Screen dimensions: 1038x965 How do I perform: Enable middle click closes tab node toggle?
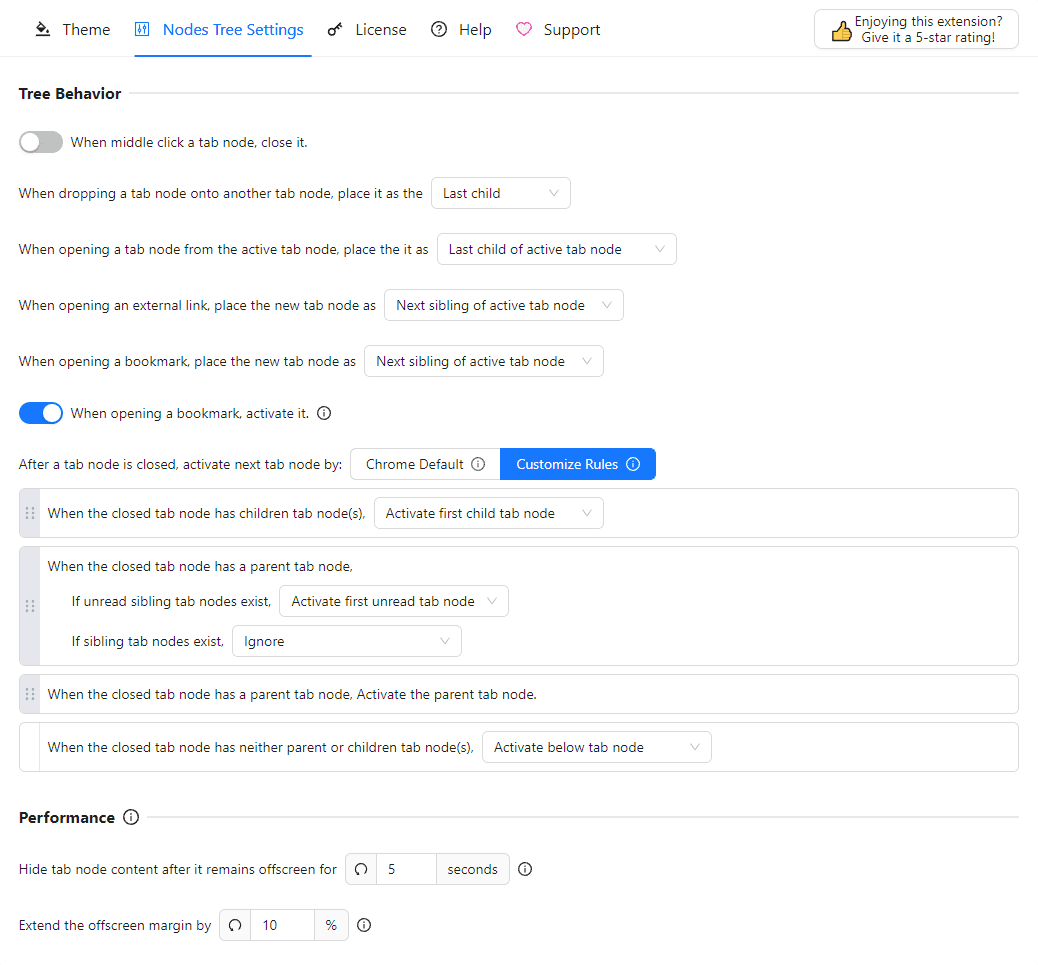tap(41, 142)
